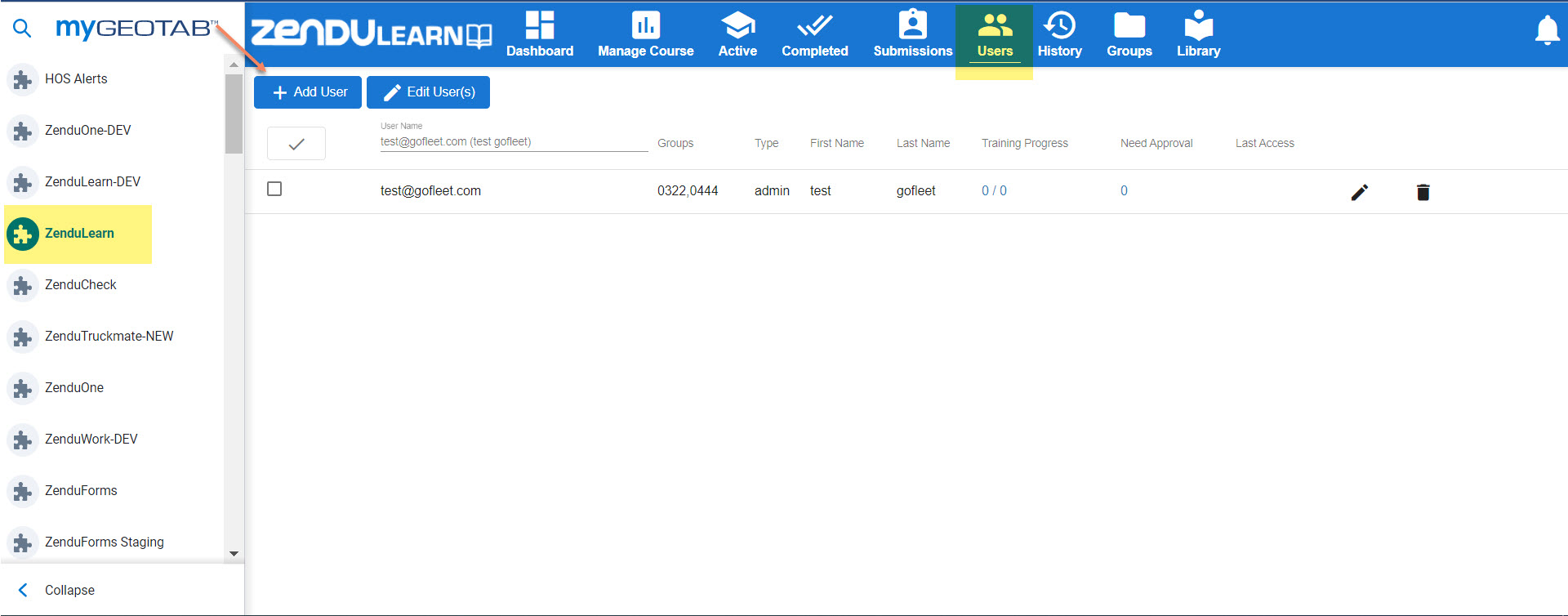The width and height of the screenshot is (1568, 616).
Task: Click the sidebar scroll down arrow
Action: point(234,554)
